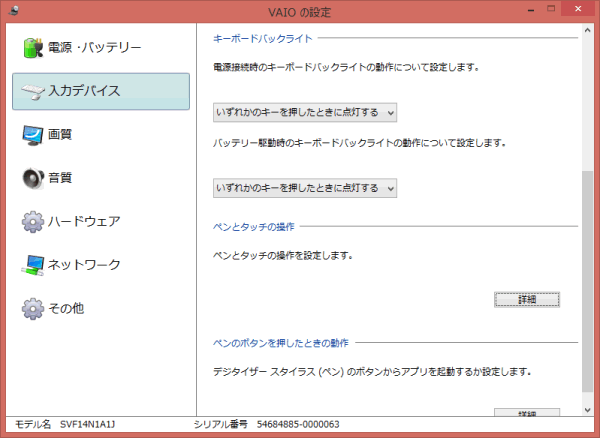Open the バッテリー駆動時 keyboard backlight dropdown
This screenshot has height=438, width=600.
(305, 188)
